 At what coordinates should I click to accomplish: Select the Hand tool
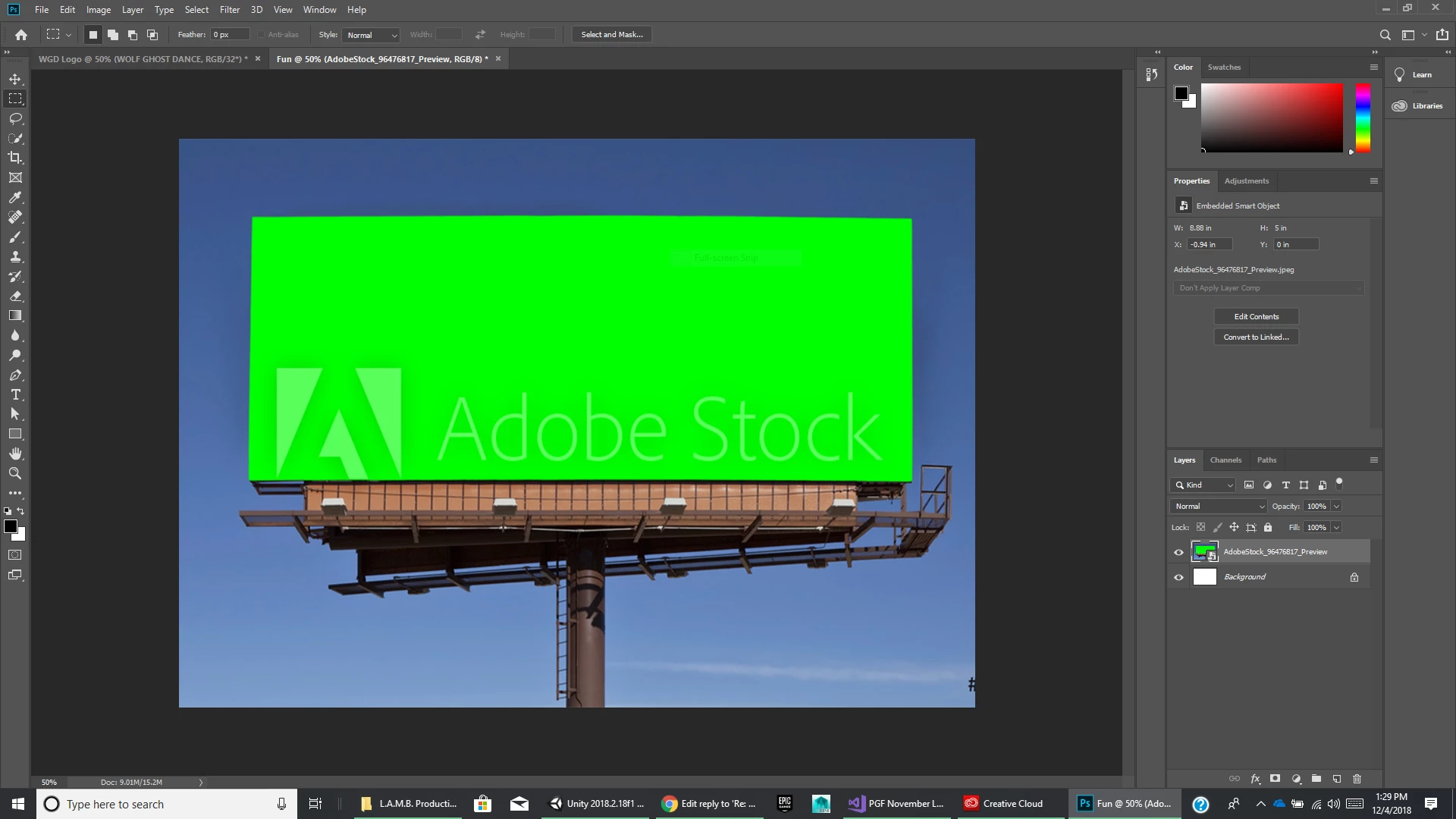point(15,453)
